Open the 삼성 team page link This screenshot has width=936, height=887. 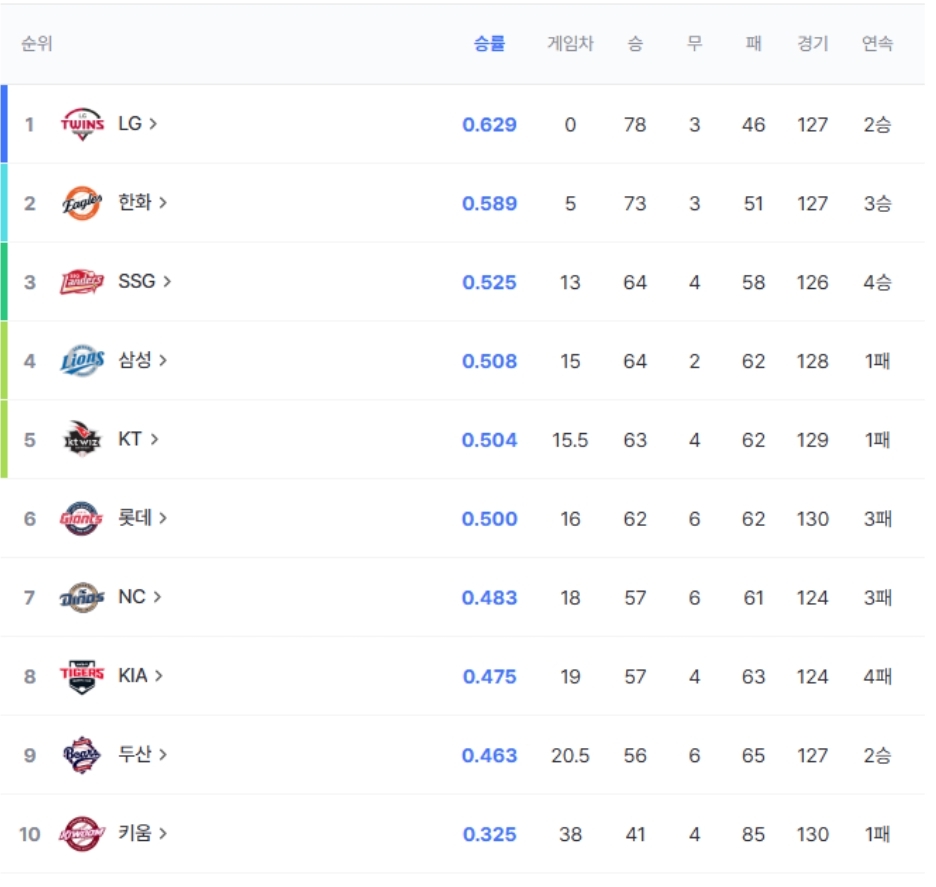[143, 360]
